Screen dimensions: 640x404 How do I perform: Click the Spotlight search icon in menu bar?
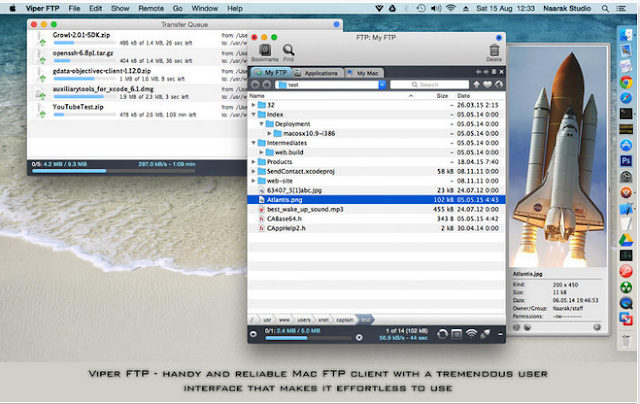(605, 8)
